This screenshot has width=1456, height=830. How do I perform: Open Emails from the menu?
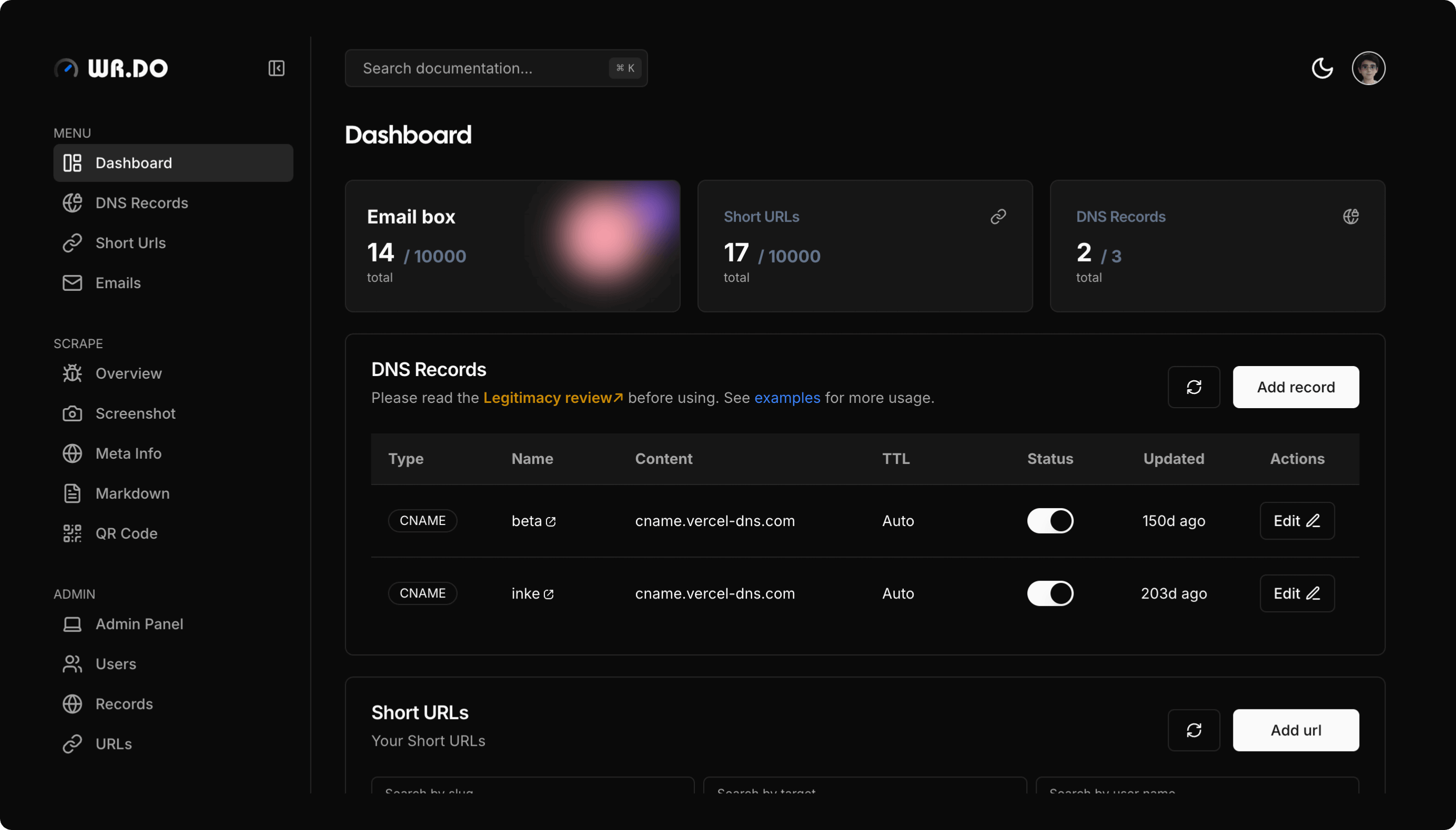118,283
